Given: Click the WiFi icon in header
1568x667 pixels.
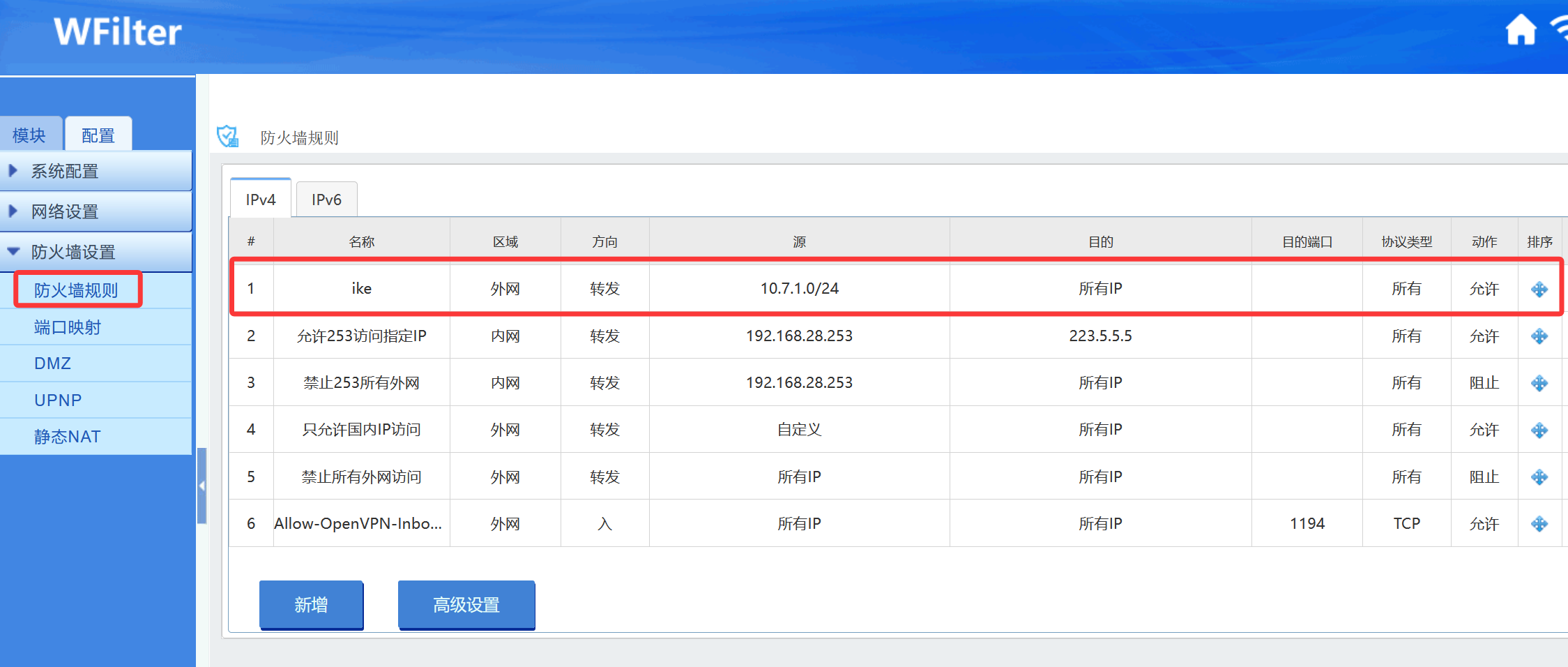Looking at the screenshot, I should pyautogui.click(x=1559, y=30).
